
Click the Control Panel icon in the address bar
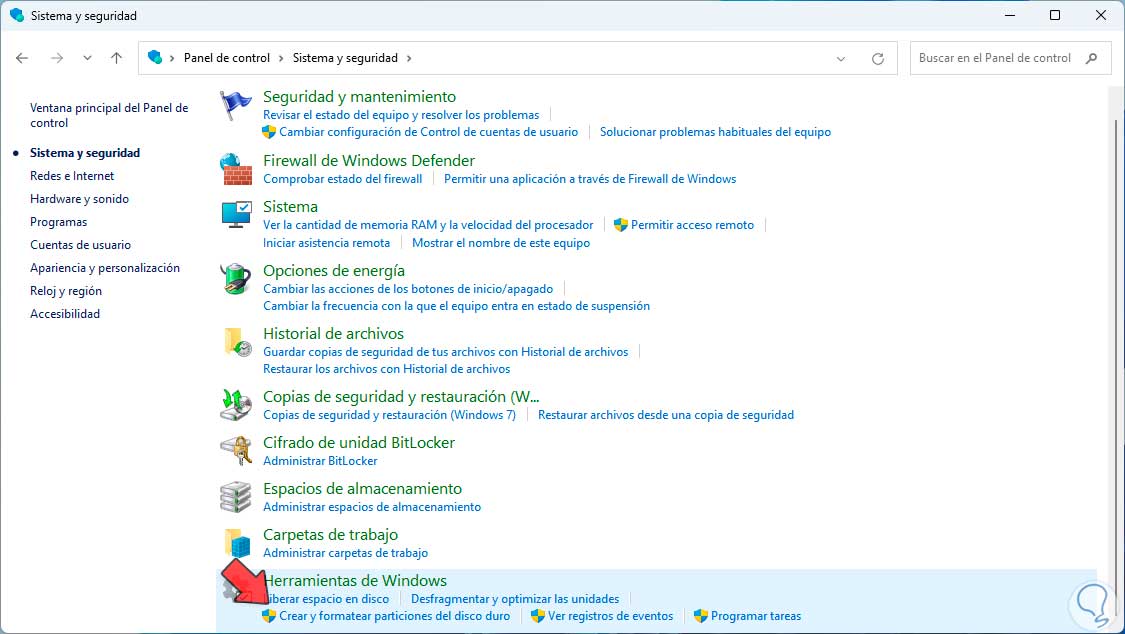click(154, 57)
